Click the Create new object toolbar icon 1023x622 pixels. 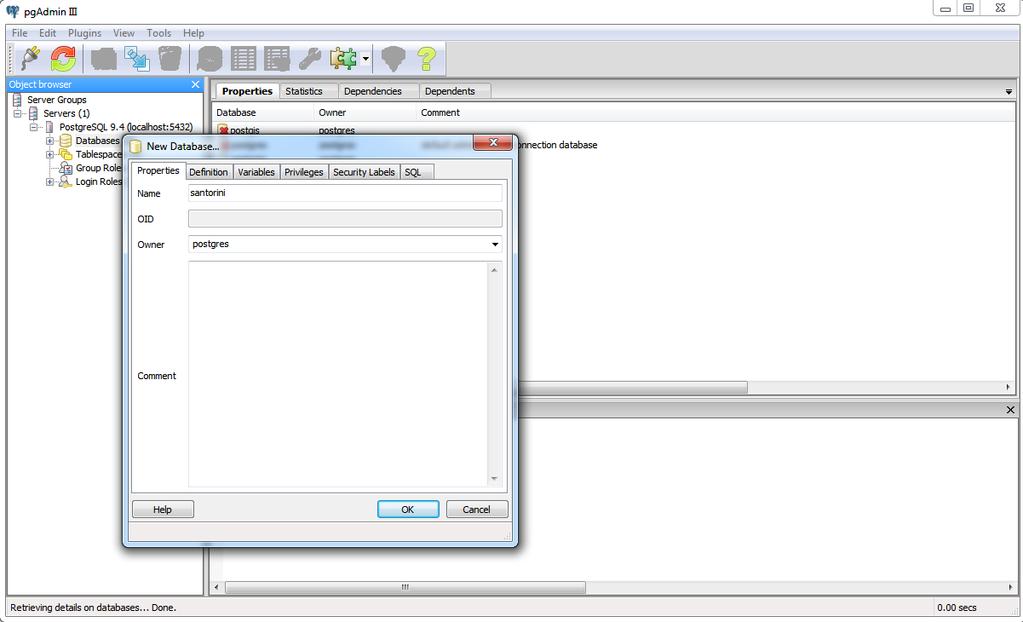[x=137, y=59]
